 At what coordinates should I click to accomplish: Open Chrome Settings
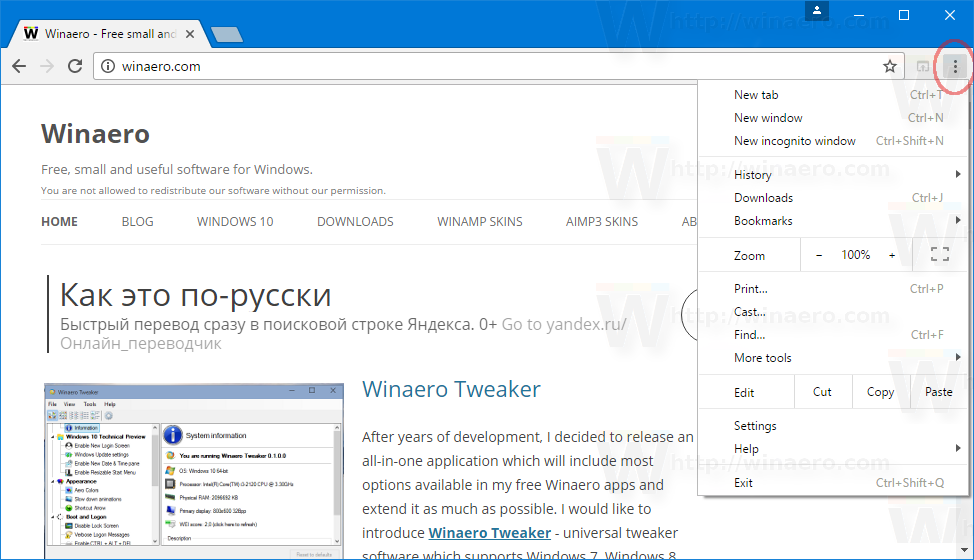coord(833,426)
